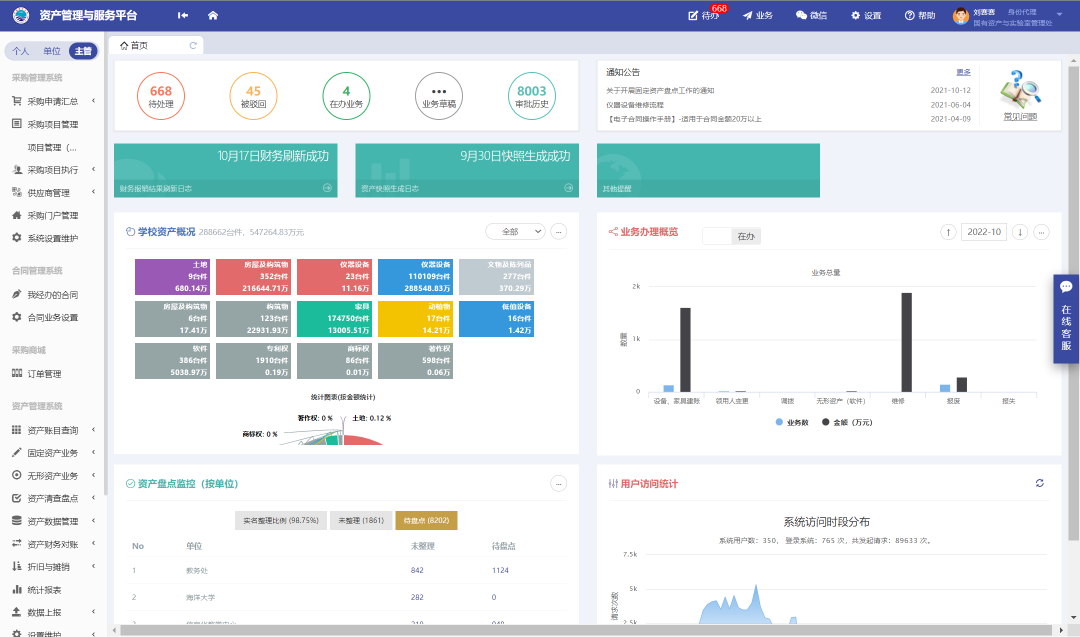Image resolution: width=1080 pixels, height=637 pixels.
Task: Open the notice 关于开展固定资产盘点工作的通知
Action: [x=660, y=91]
